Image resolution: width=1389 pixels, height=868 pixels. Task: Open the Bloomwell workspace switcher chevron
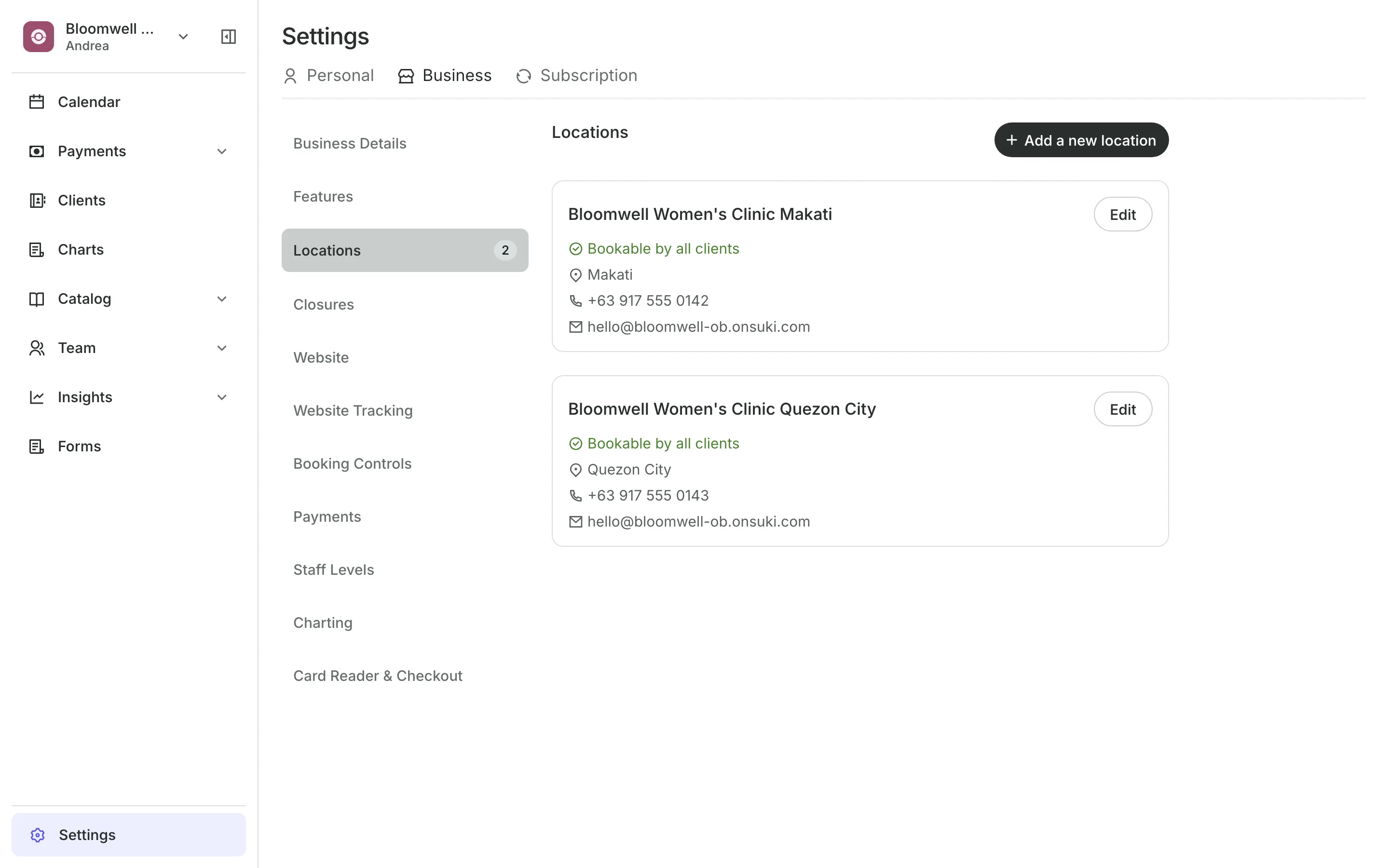tap(183, 37)
